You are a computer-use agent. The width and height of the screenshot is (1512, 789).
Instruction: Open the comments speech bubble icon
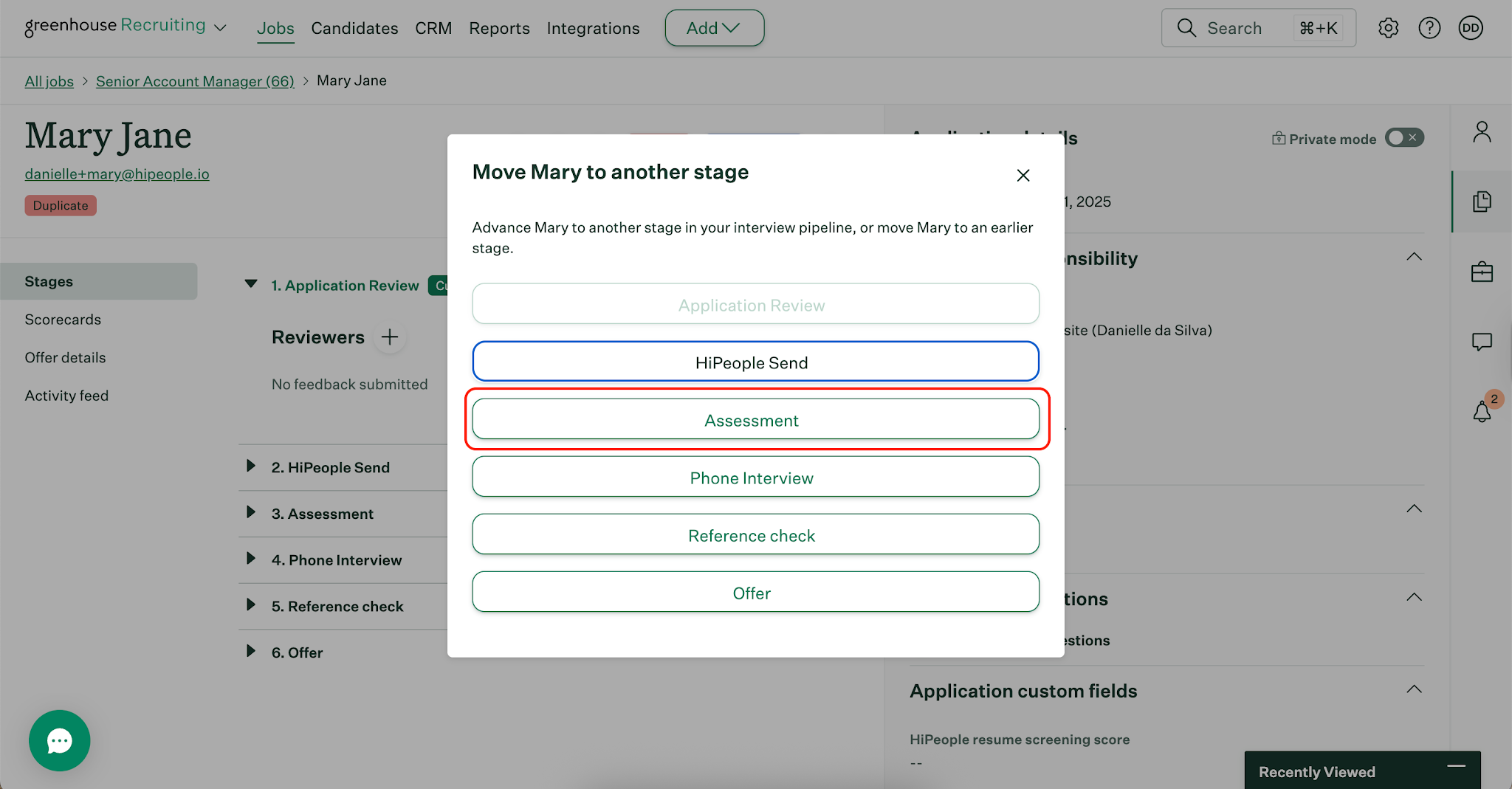[x=1482, y=342]
